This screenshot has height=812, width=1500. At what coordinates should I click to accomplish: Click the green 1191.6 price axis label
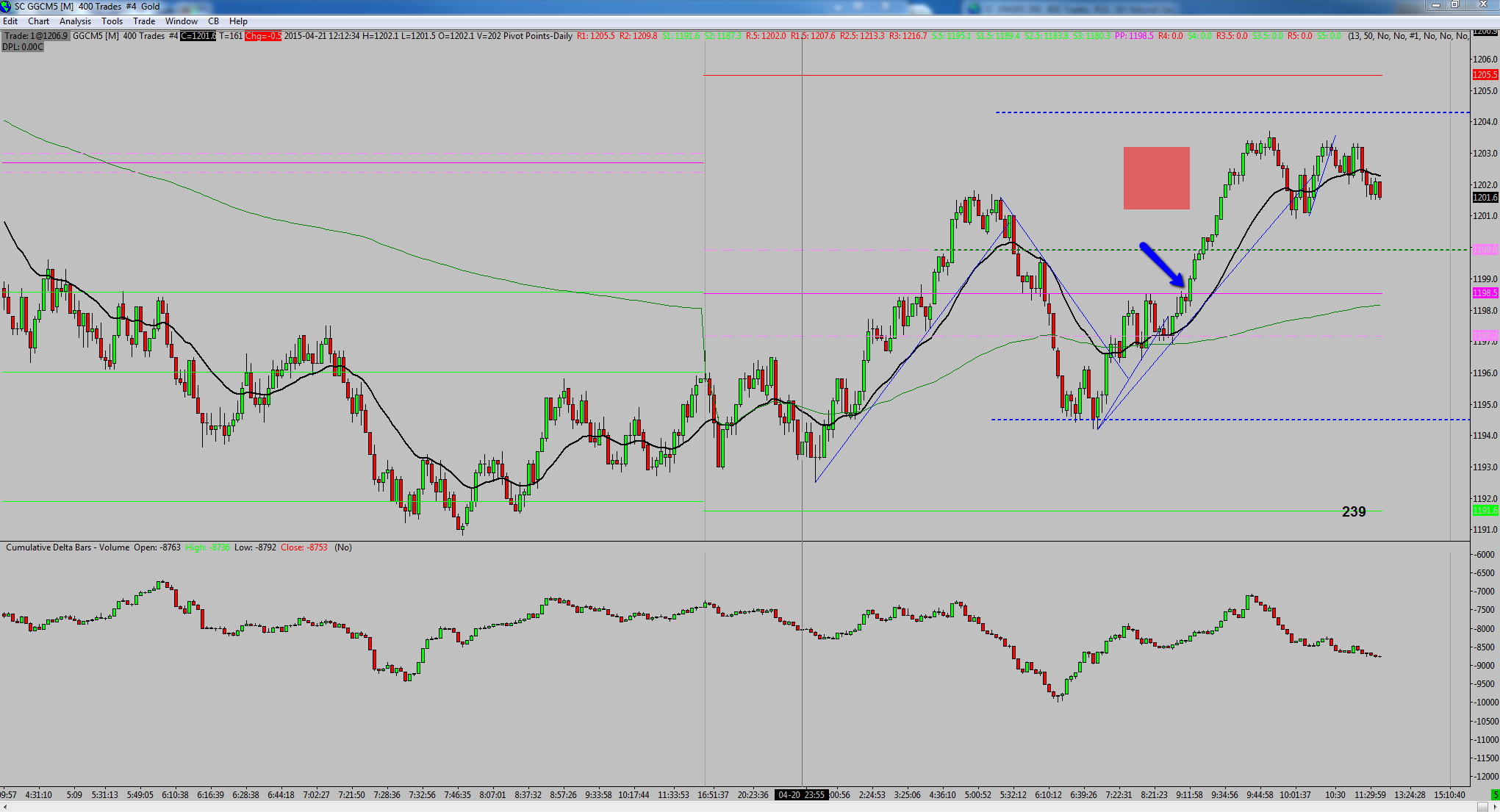(1485, 511)
